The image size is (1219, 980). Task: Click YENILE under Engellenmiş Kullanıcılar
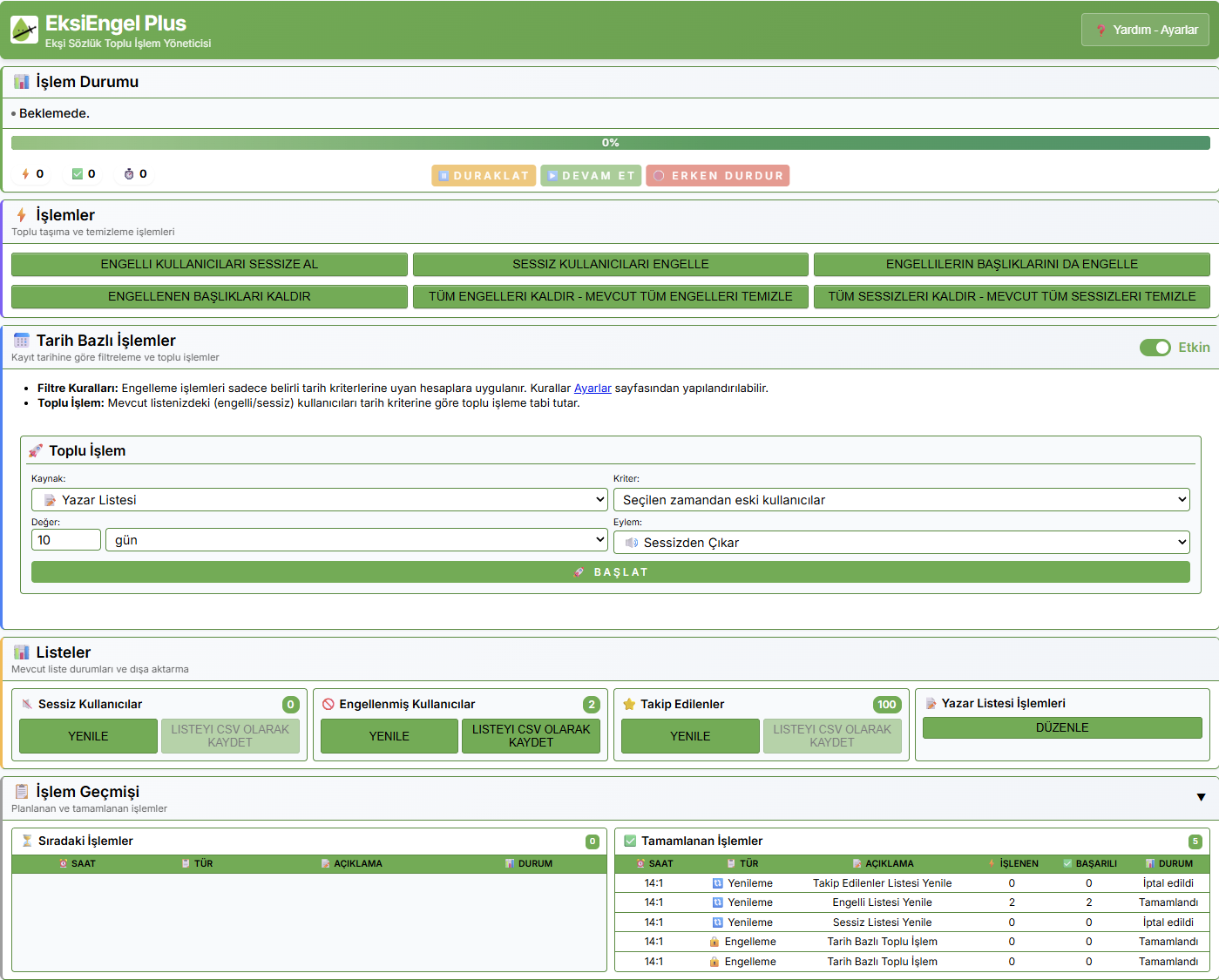tap(389, 736)
